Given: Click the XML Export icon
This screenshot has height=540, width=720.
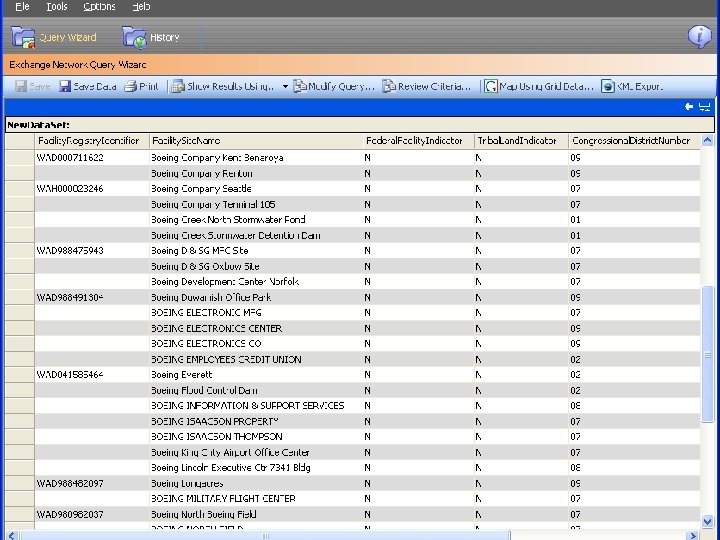Looking at the screenshot, I should (x=608, y=86).
